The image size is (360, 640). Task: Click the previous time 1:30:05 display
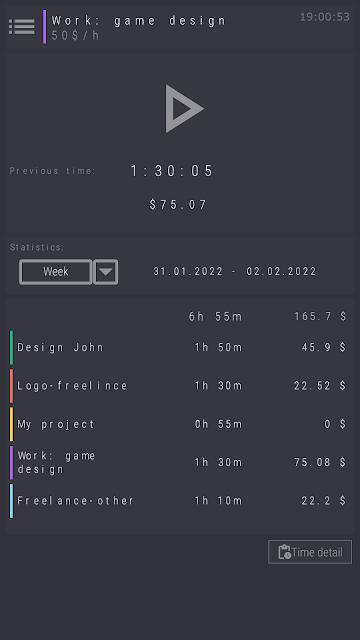tap(172, 171)
